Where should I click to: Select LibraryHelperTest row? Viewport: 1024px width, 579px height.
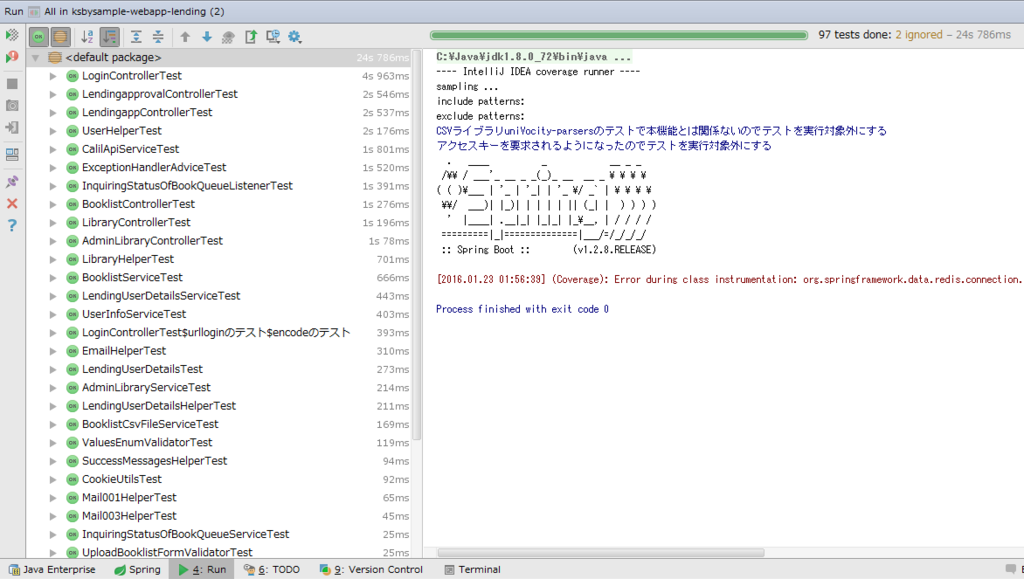pos(219,259)
